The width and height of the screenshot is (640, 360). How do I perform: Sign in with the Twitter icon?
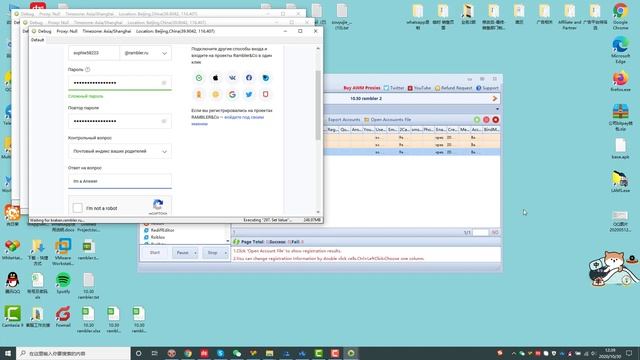pos(249,94)
